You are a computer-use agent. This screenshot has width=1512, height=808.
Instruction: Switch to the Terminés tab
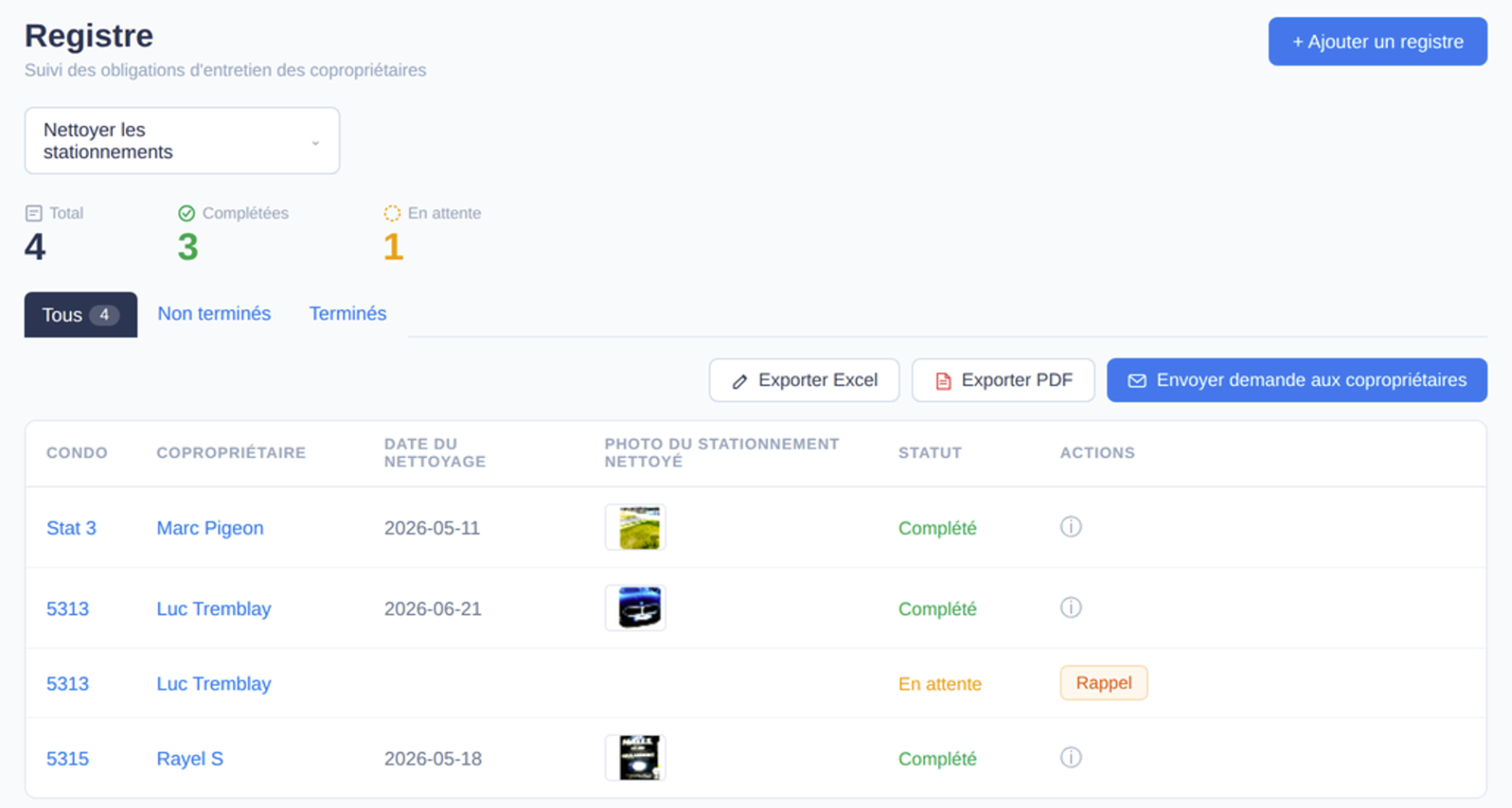click(347, 313)
